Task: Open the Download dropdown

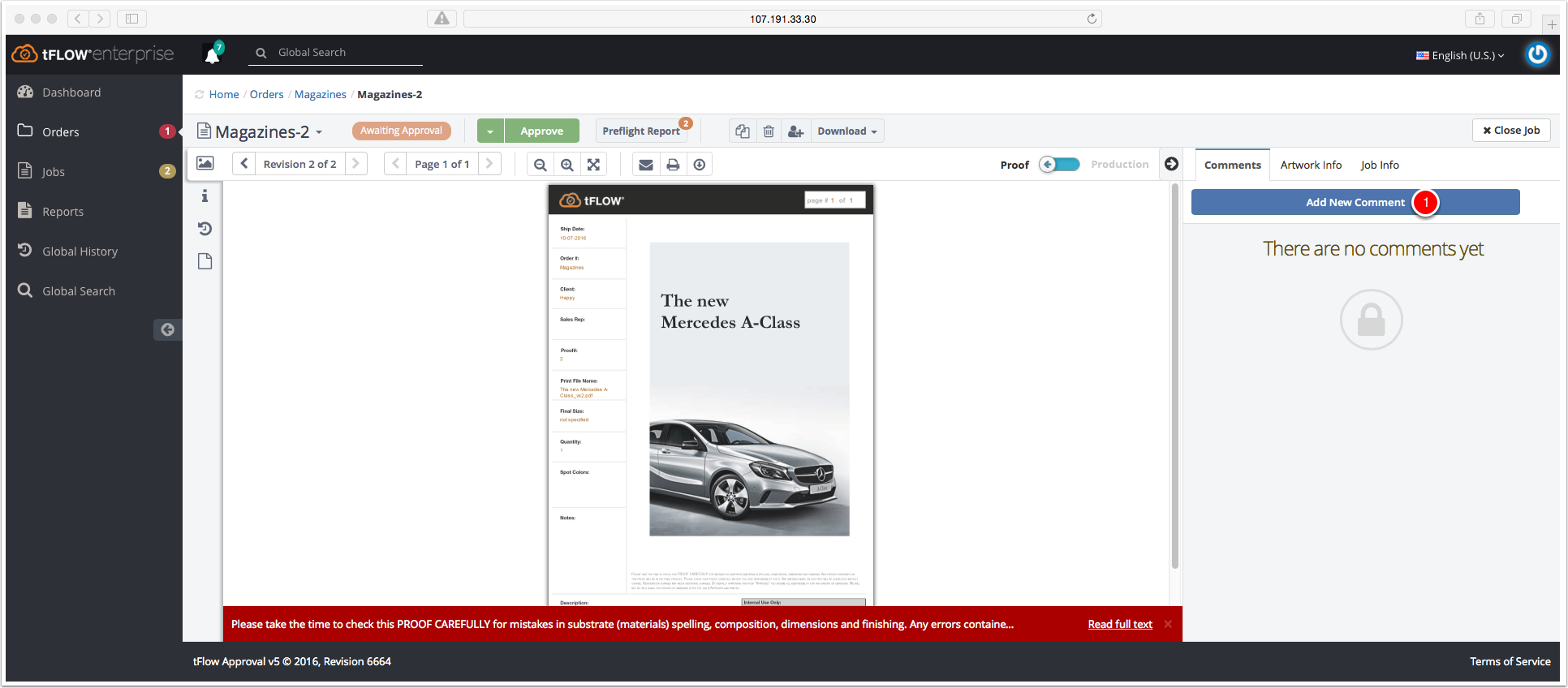Action: (x=846, y=131)
